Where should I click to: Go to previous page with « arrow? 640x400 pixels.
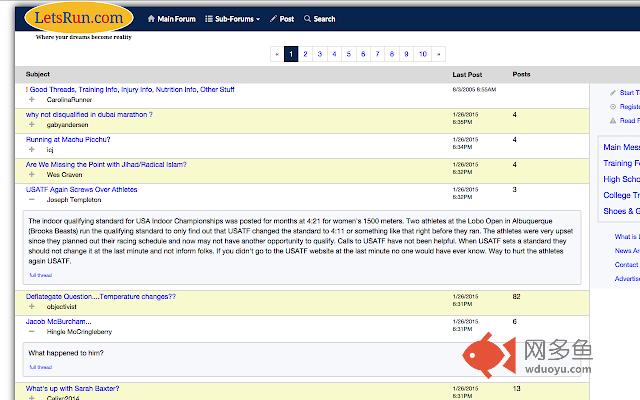(x=277, y=54)
